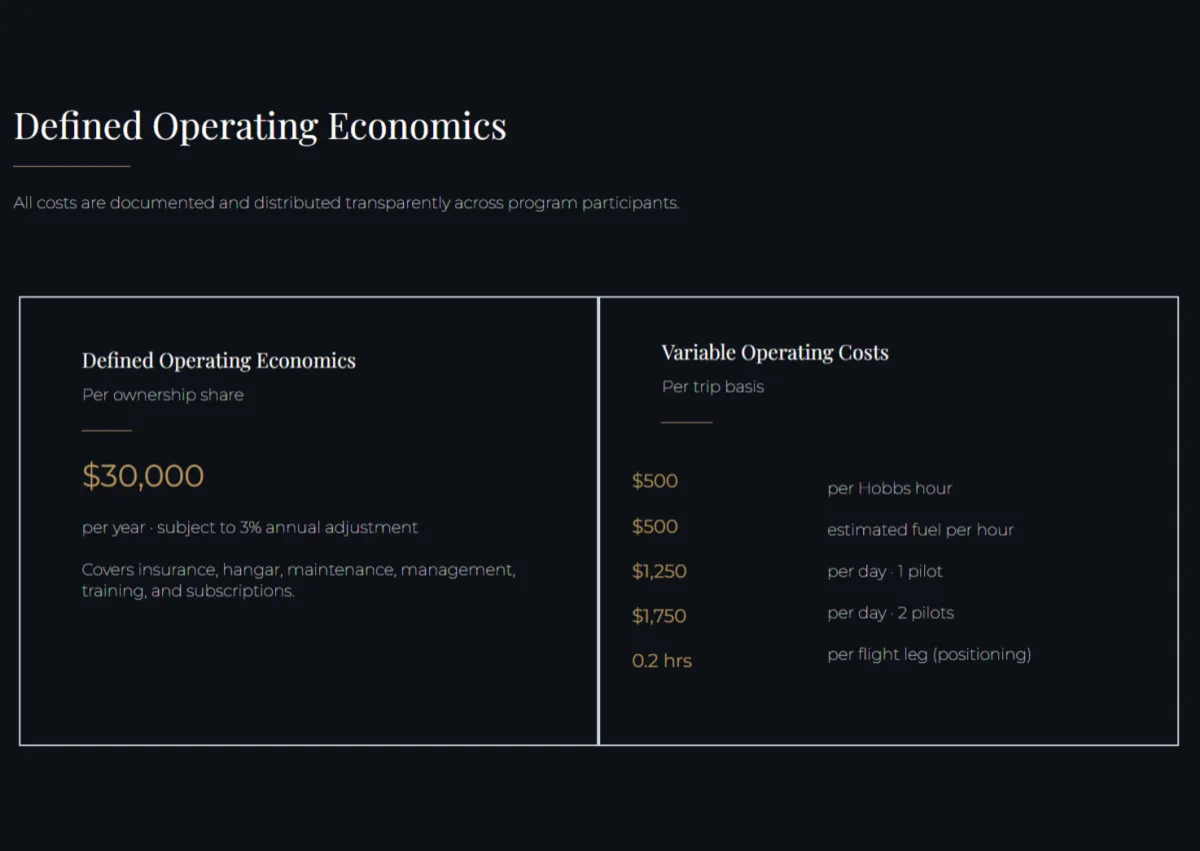
Task: Click the $500 amount beside the Hobbs hour row
Action: [x=655, y=481]
